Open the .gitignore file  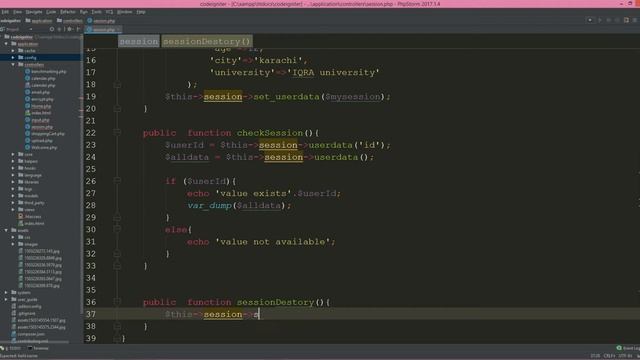24,313
